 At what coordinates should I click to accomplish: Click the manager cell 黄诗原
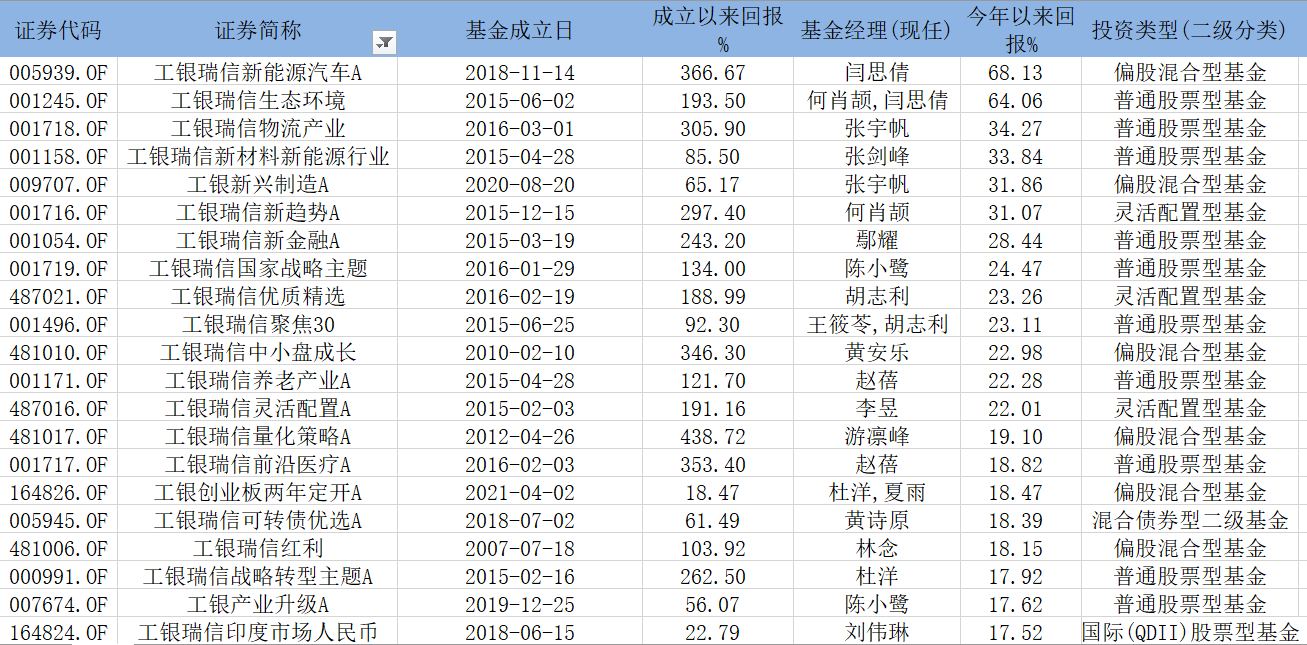[877, 521]
